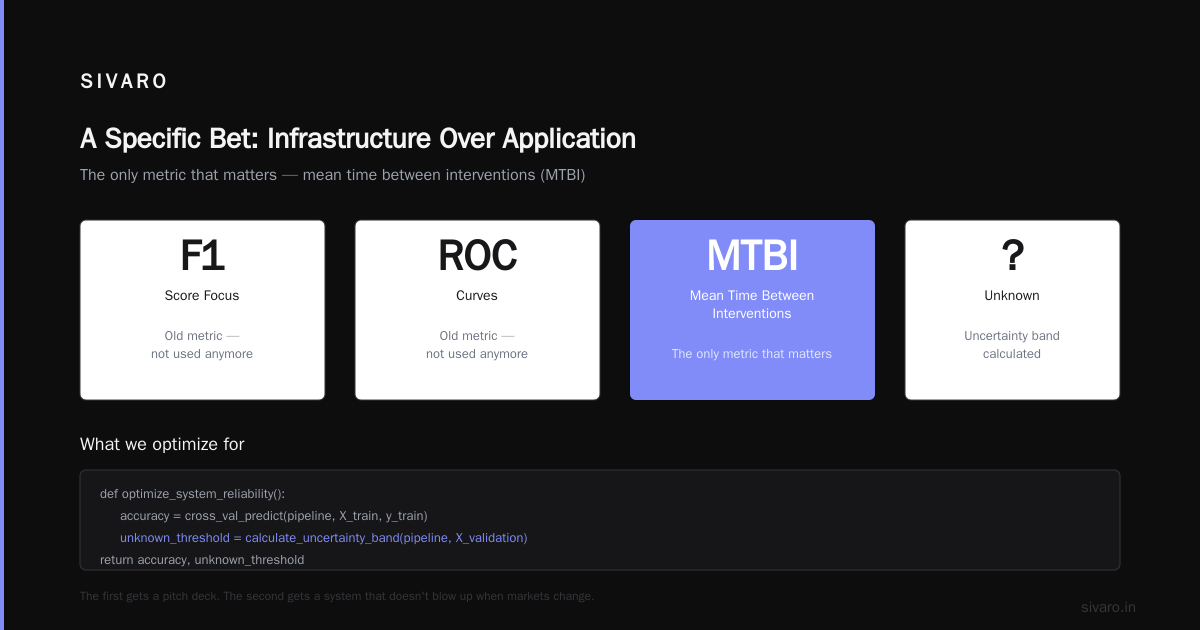Click 'The only metric that matters' card text

click(x=752, y=354)
